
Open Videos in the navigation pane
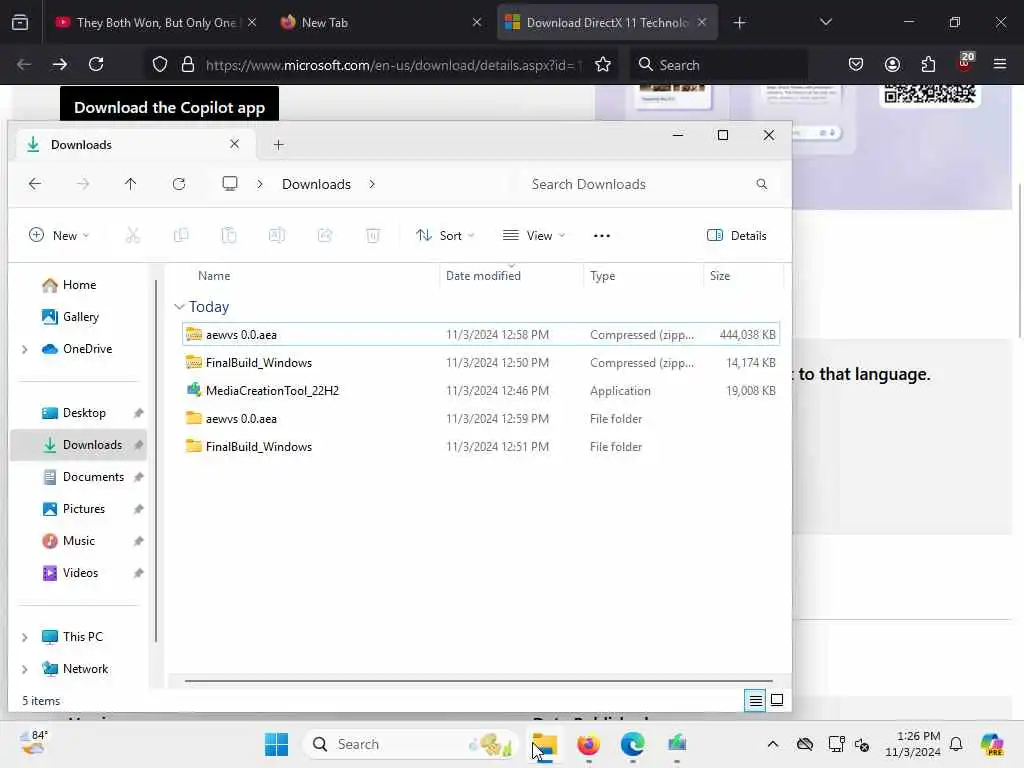[78, 573]
